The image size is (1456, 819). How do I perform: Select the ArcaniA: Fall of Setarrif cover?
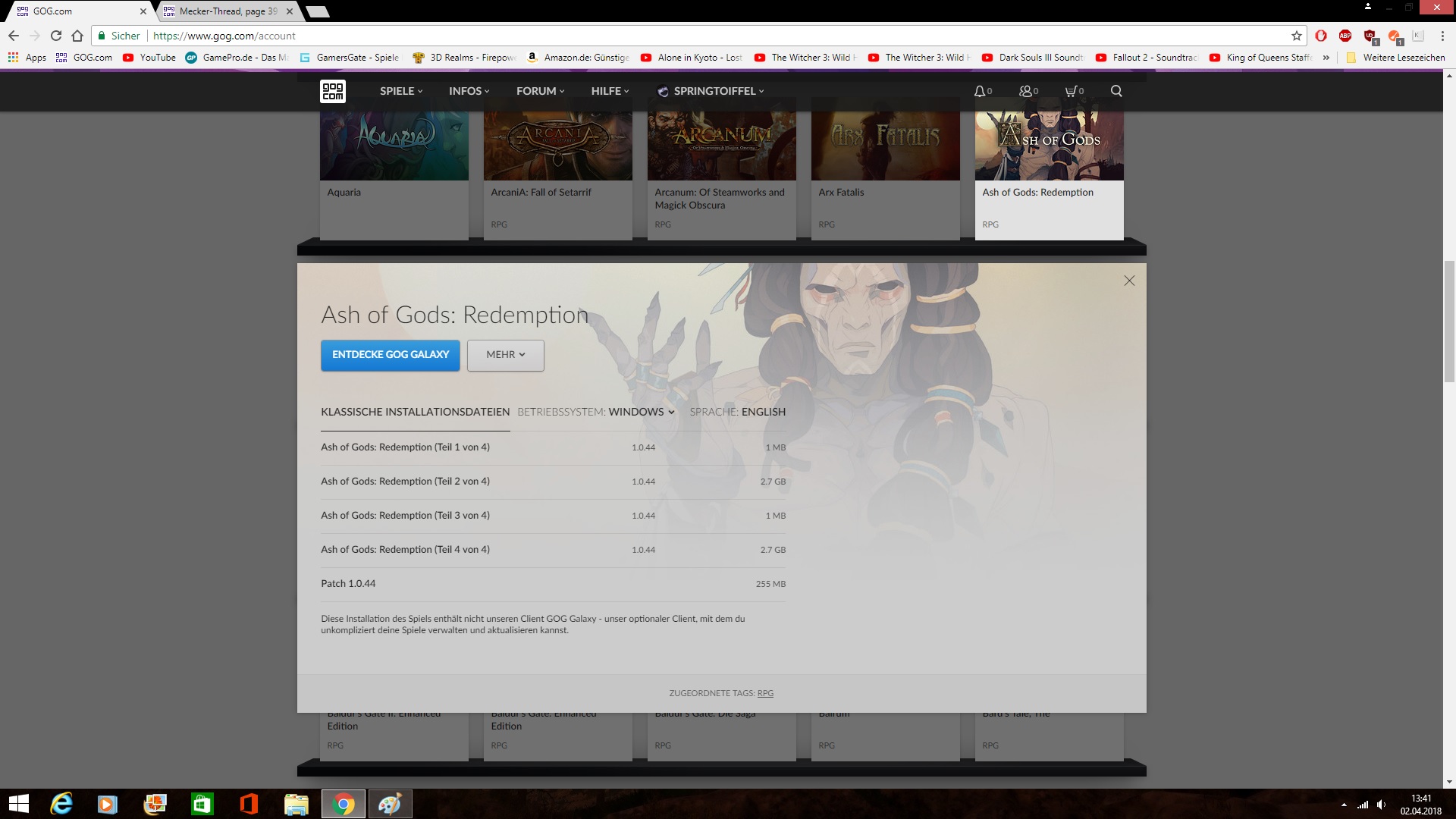[x=558, y=146]
